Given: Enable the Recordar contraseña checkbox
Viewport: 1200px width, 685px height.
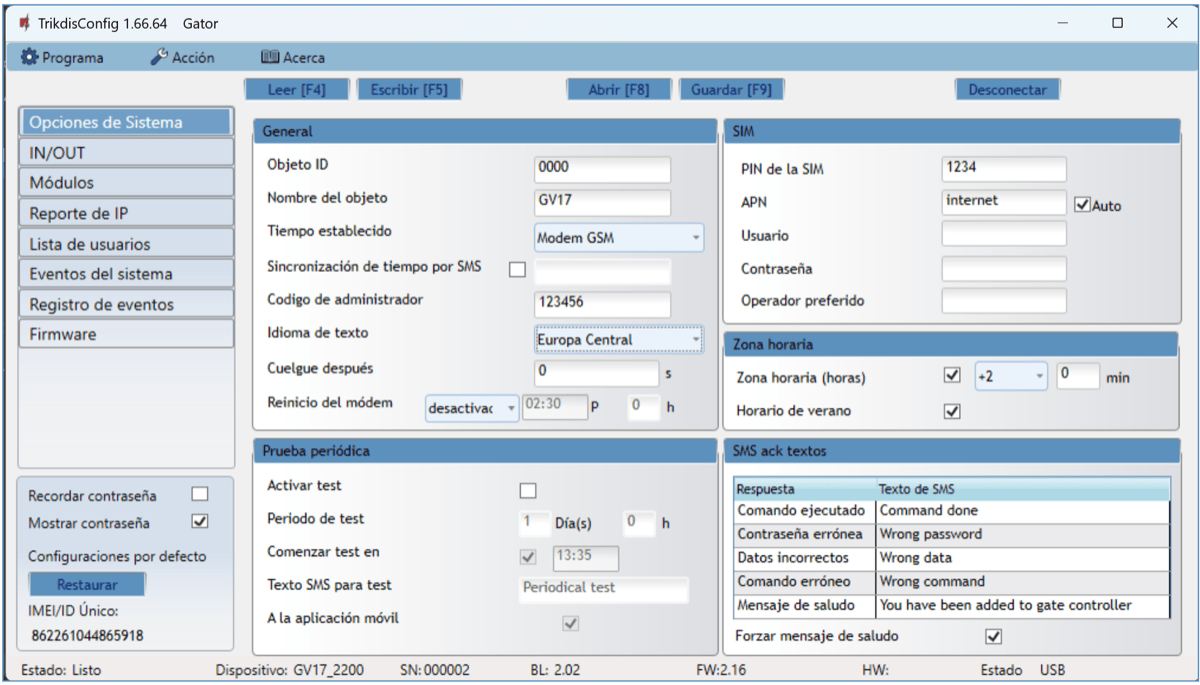Looking at the screenshot, I should pos(200,494).
